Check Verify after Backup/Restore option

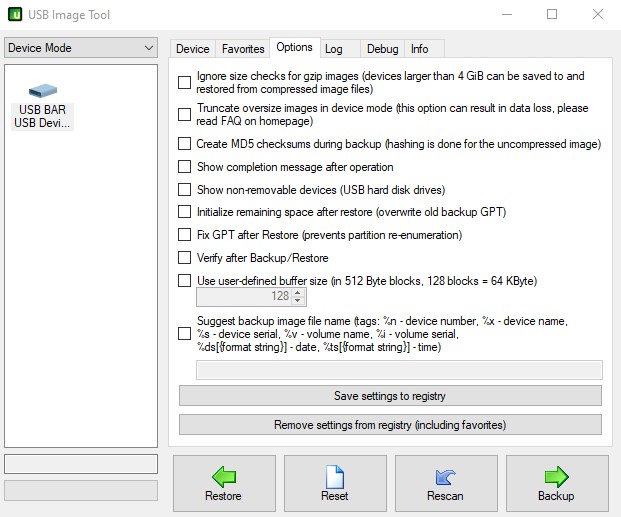[x=184, y=258]
